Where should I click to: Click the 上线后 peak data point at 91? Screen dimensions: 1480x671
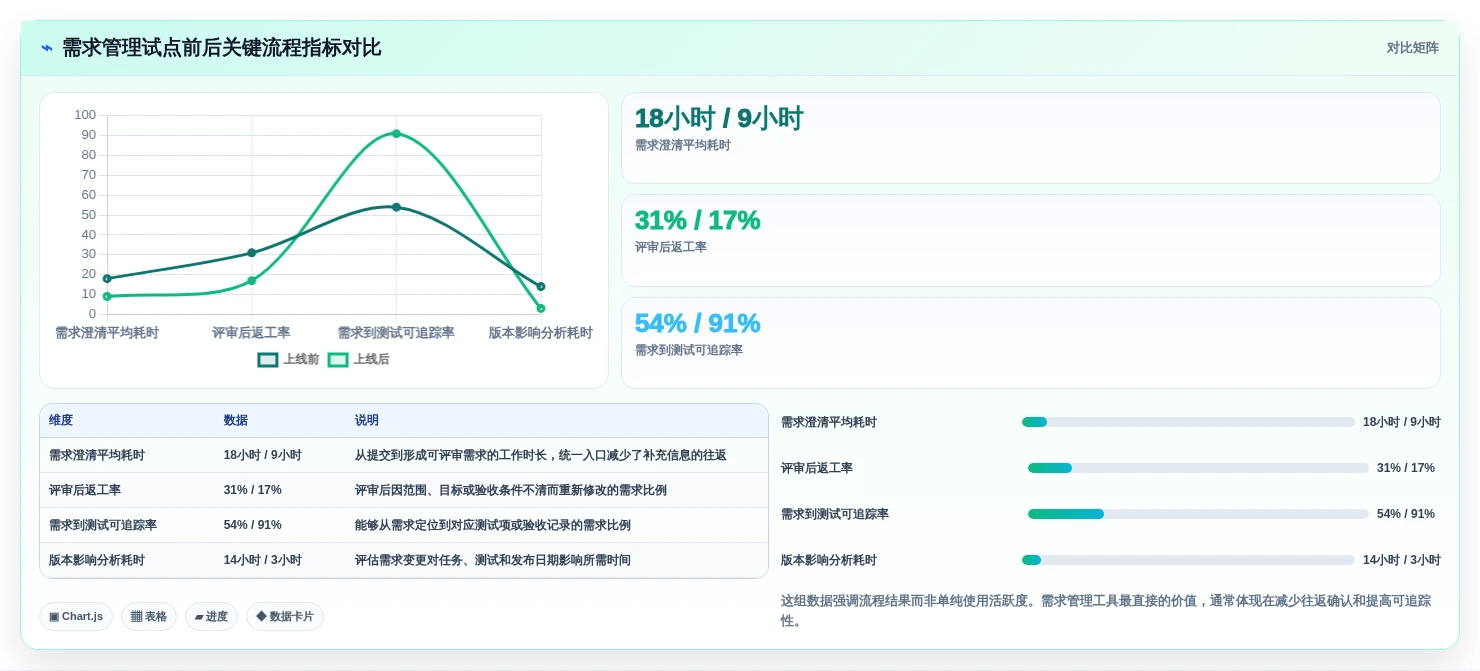(x=396, y=134)
